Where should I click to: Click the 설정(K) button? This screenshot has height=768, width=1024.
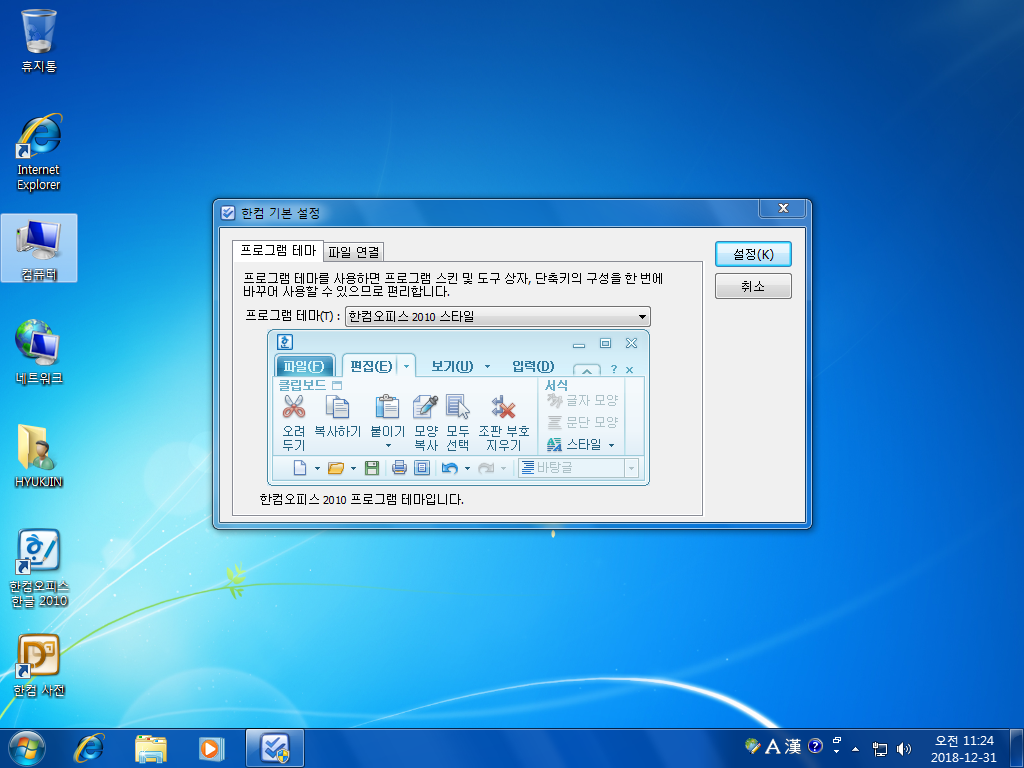pos(753,254)
